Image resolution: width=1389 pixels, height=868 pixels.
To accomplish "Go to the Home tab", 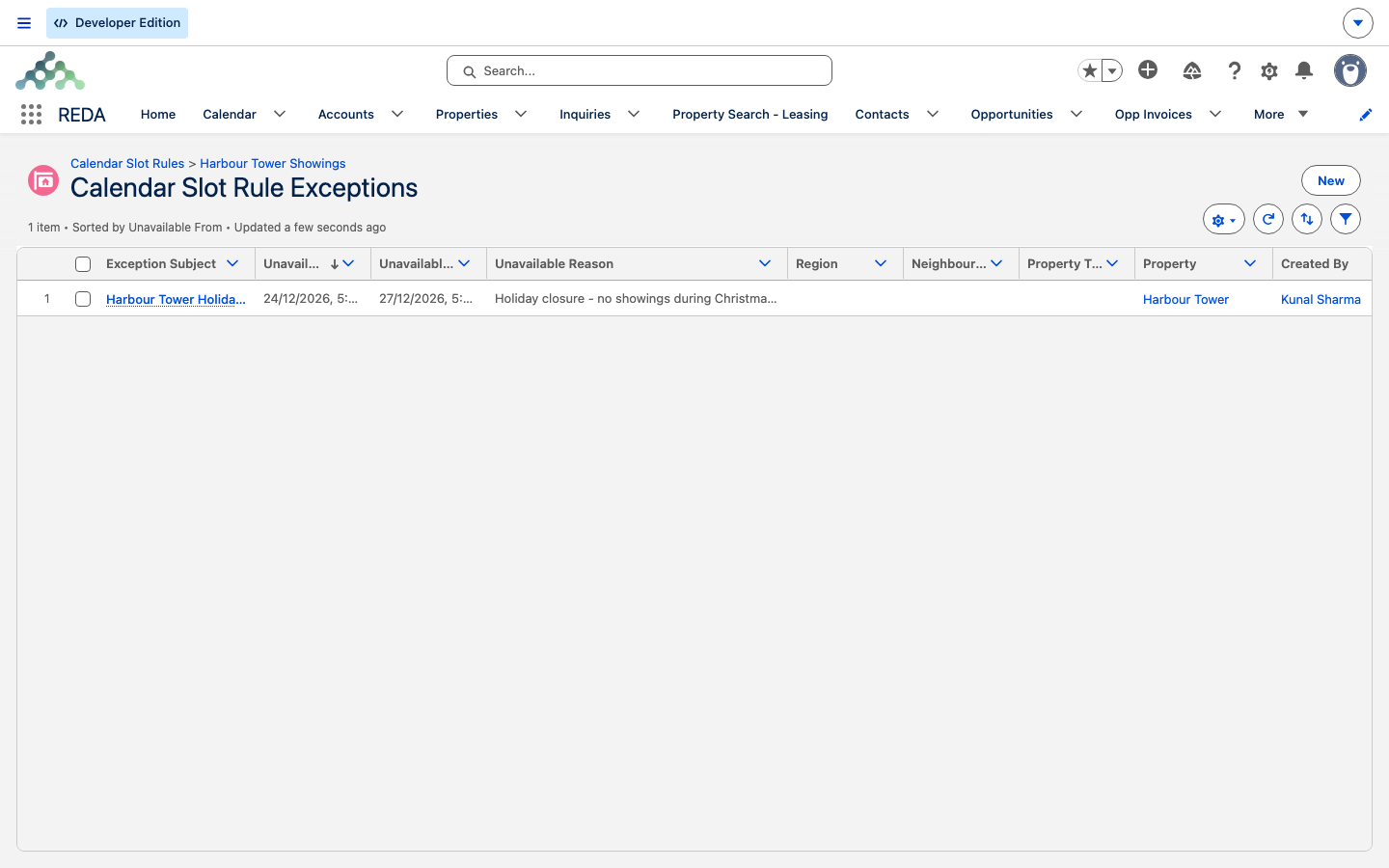I will 158,114.
